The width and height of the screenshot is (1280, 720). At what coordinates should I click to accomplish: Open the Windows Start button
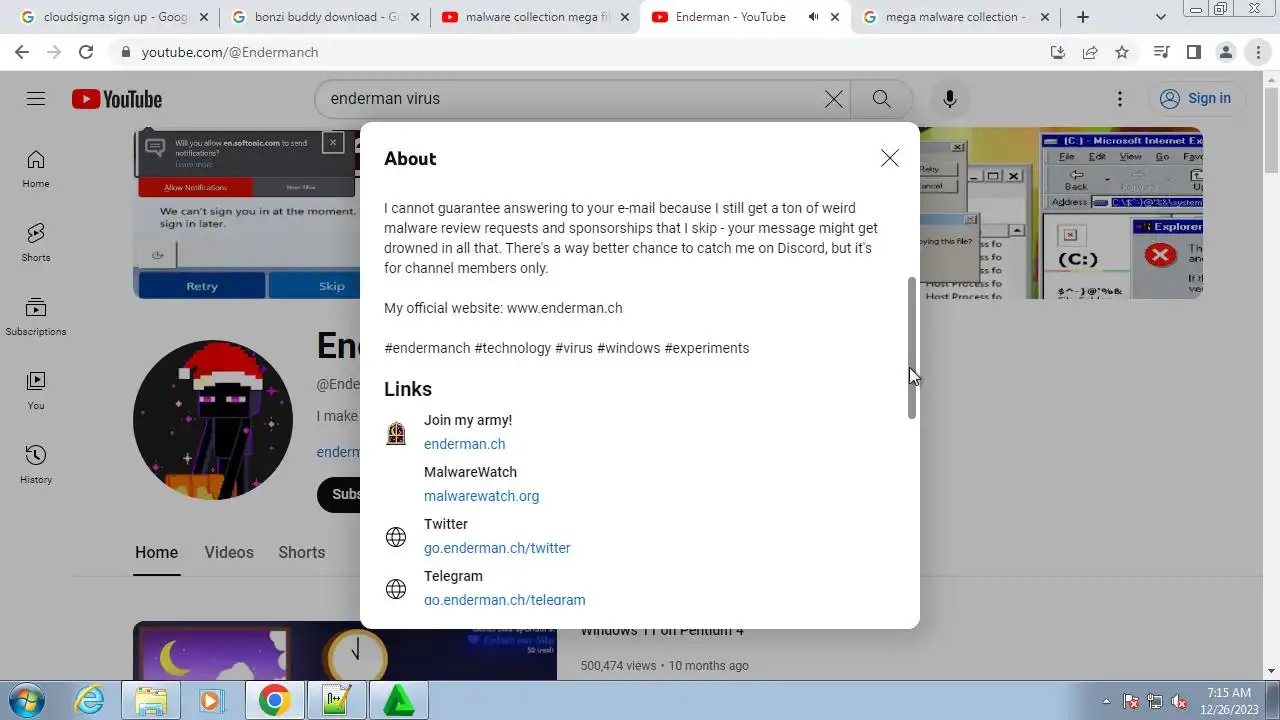tap(26, 700)
